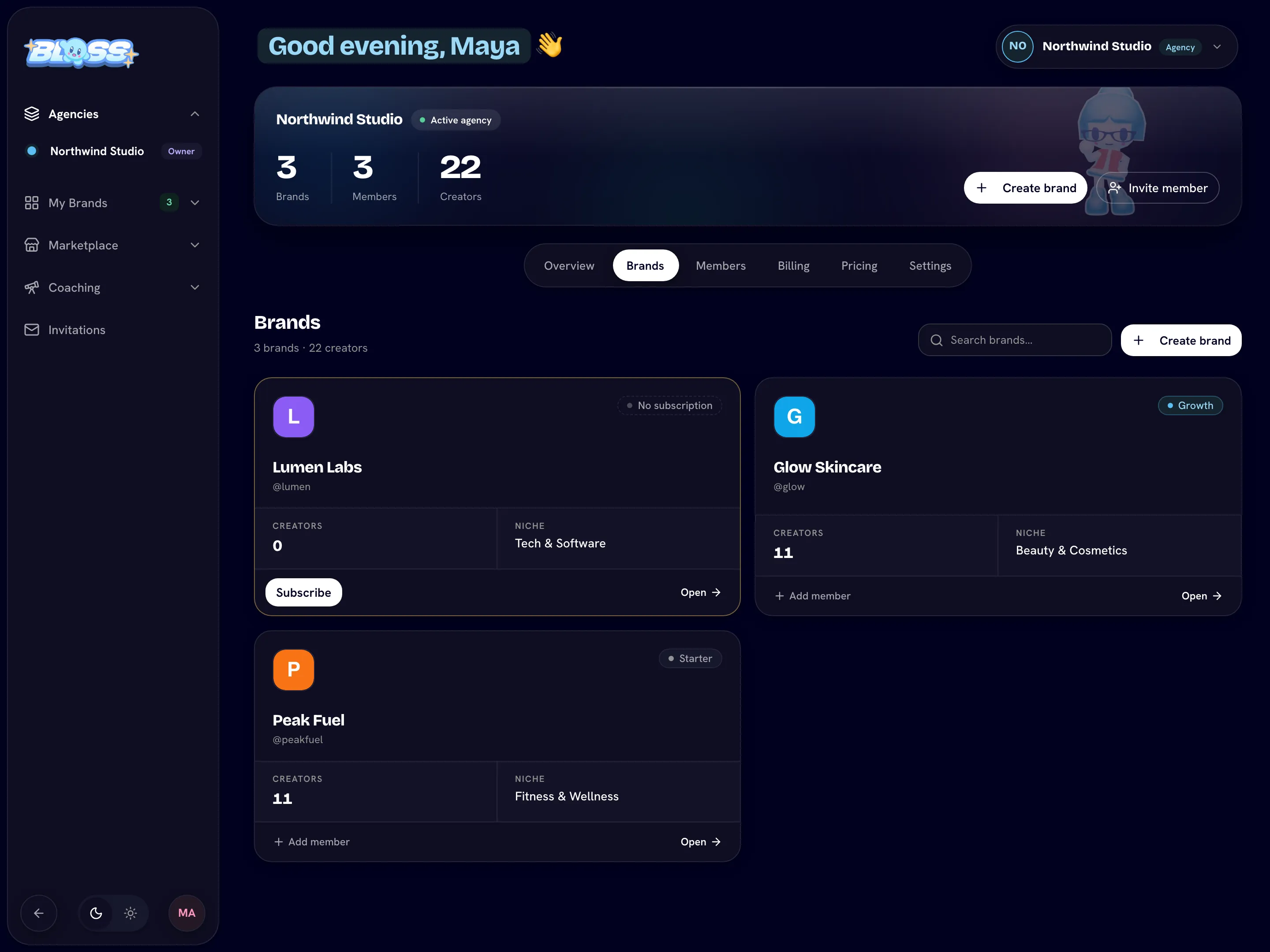
Task: Switch to the Overview tab
Action: 569,266
